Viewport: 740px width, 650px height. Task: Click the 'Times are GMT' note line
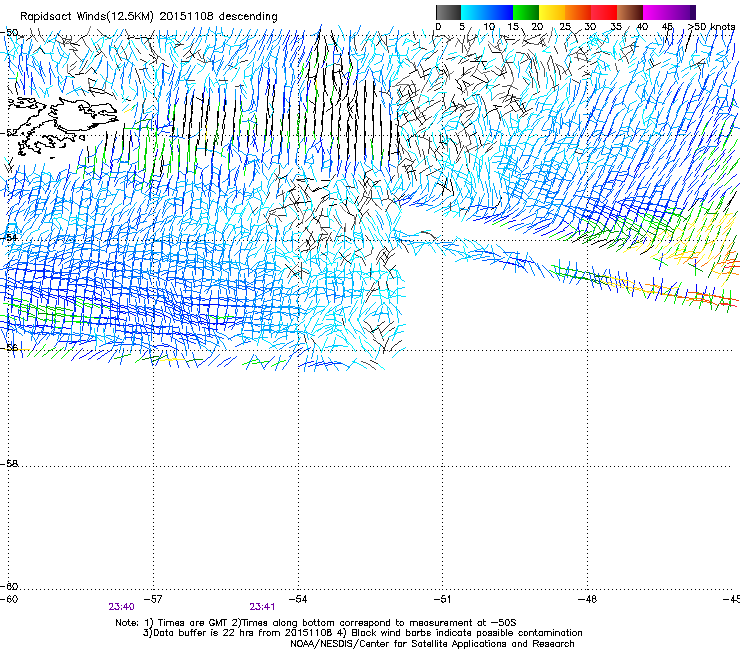click(316, 623)
